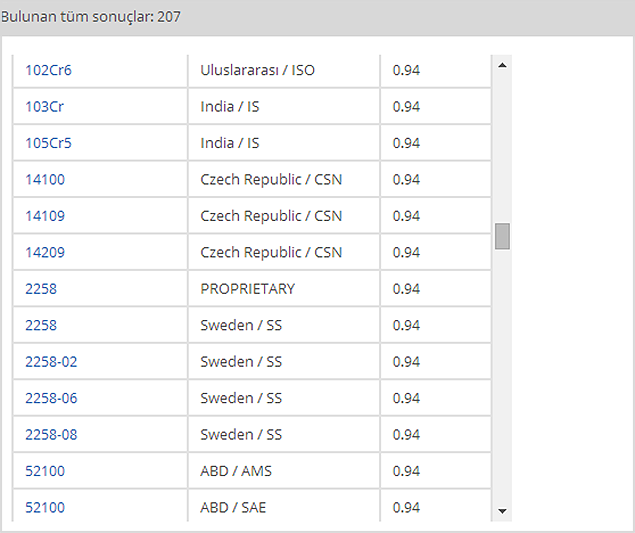Open the 14100 material link
Viewport: 635px width, 533px height.
(x=45, y=179)
